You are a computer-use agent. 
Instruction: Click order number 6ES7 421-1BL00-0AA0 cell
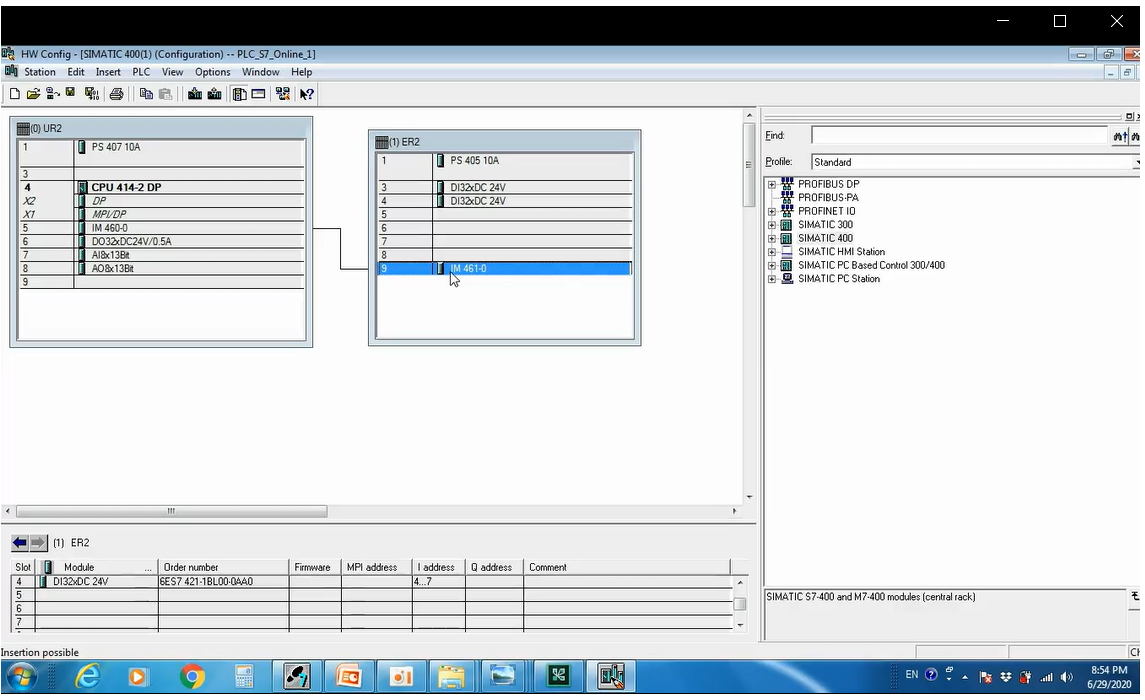pos(223,582)
